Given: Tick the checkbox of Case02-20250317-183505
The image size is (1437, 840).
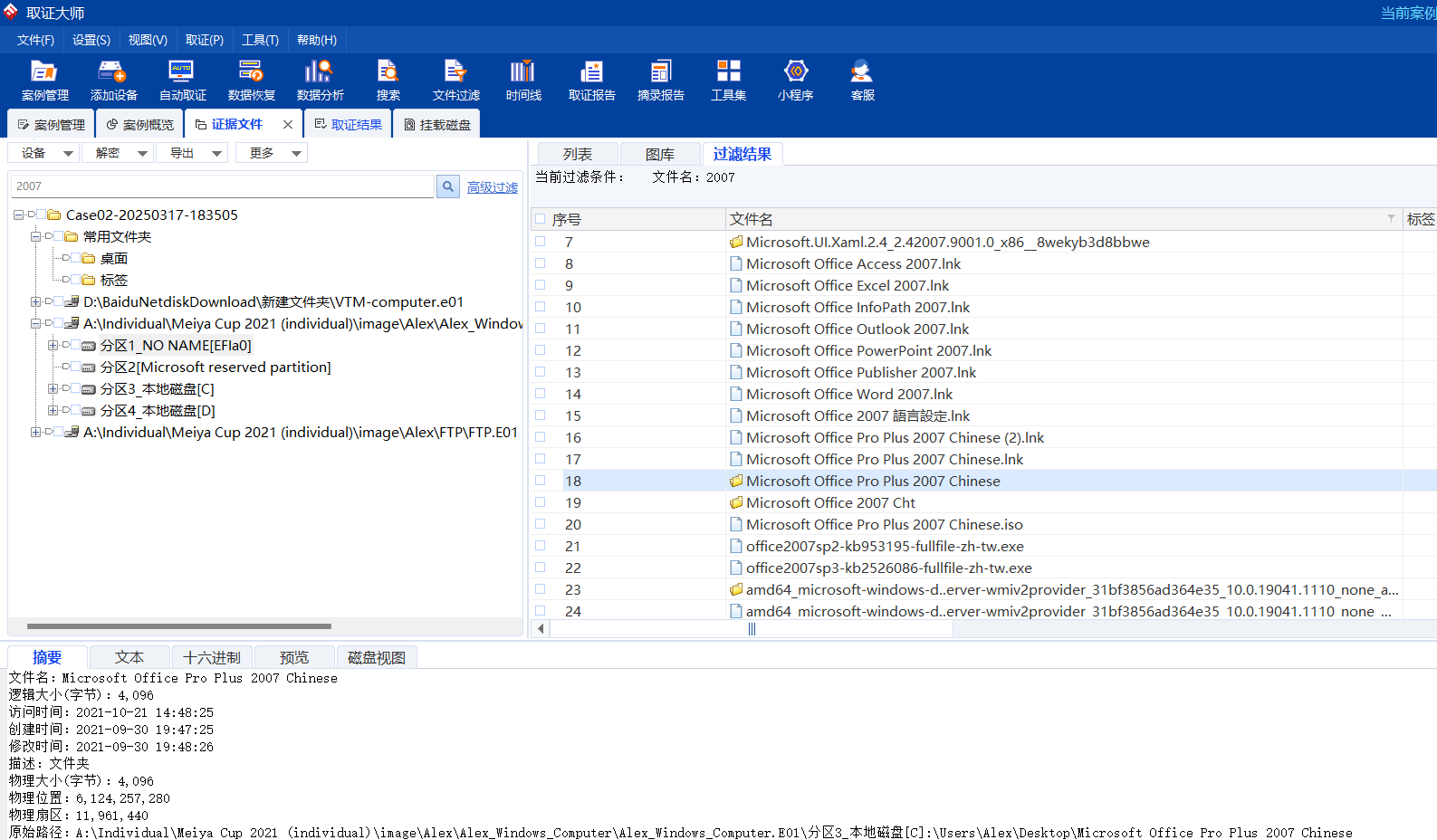Looking at the screenshot, I should (x=42, y=215).
